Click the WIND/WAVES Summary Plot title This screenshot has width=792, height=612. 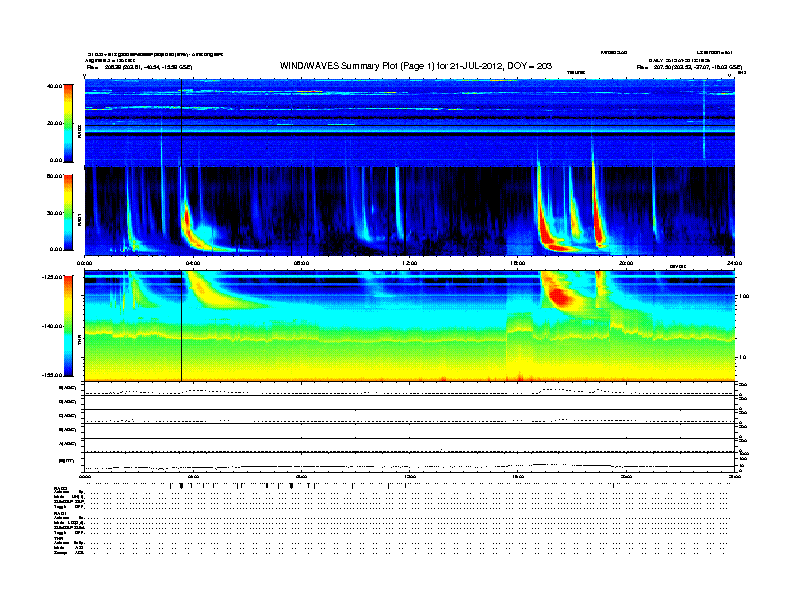(416, 66)
